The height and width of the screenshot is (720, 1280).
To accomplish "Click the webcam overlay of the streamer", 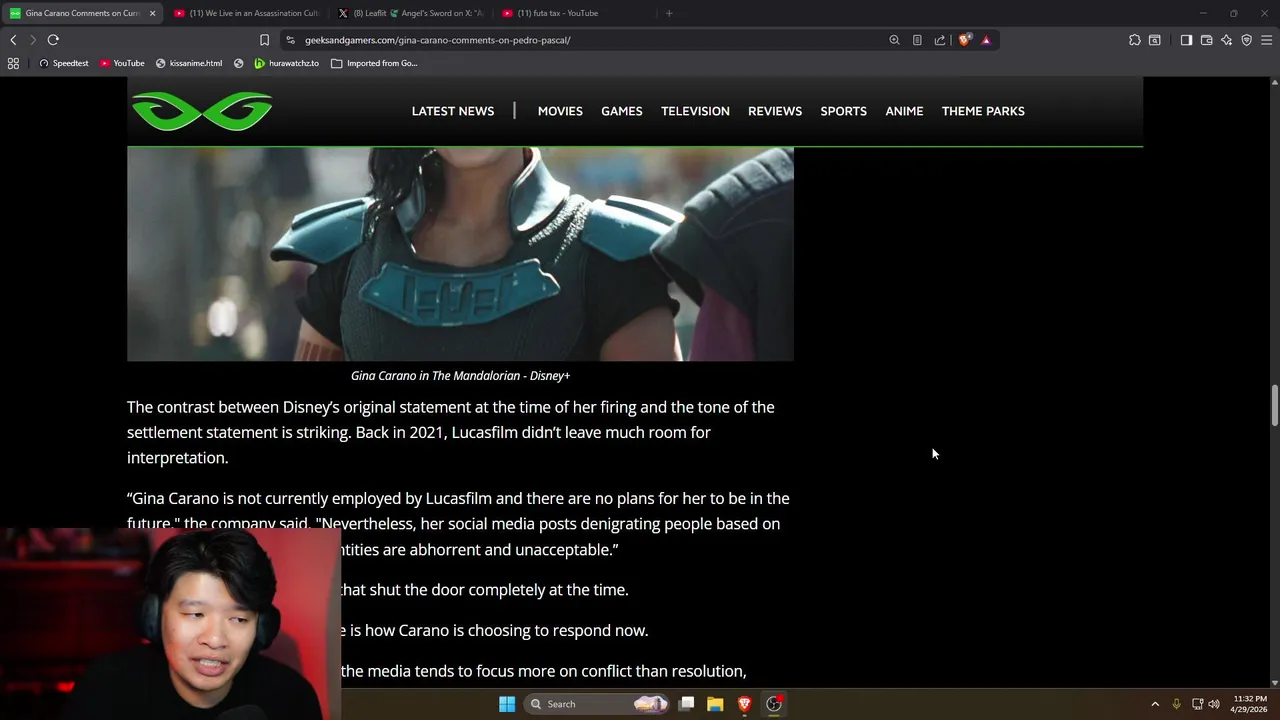I will (x=170, y=624).
